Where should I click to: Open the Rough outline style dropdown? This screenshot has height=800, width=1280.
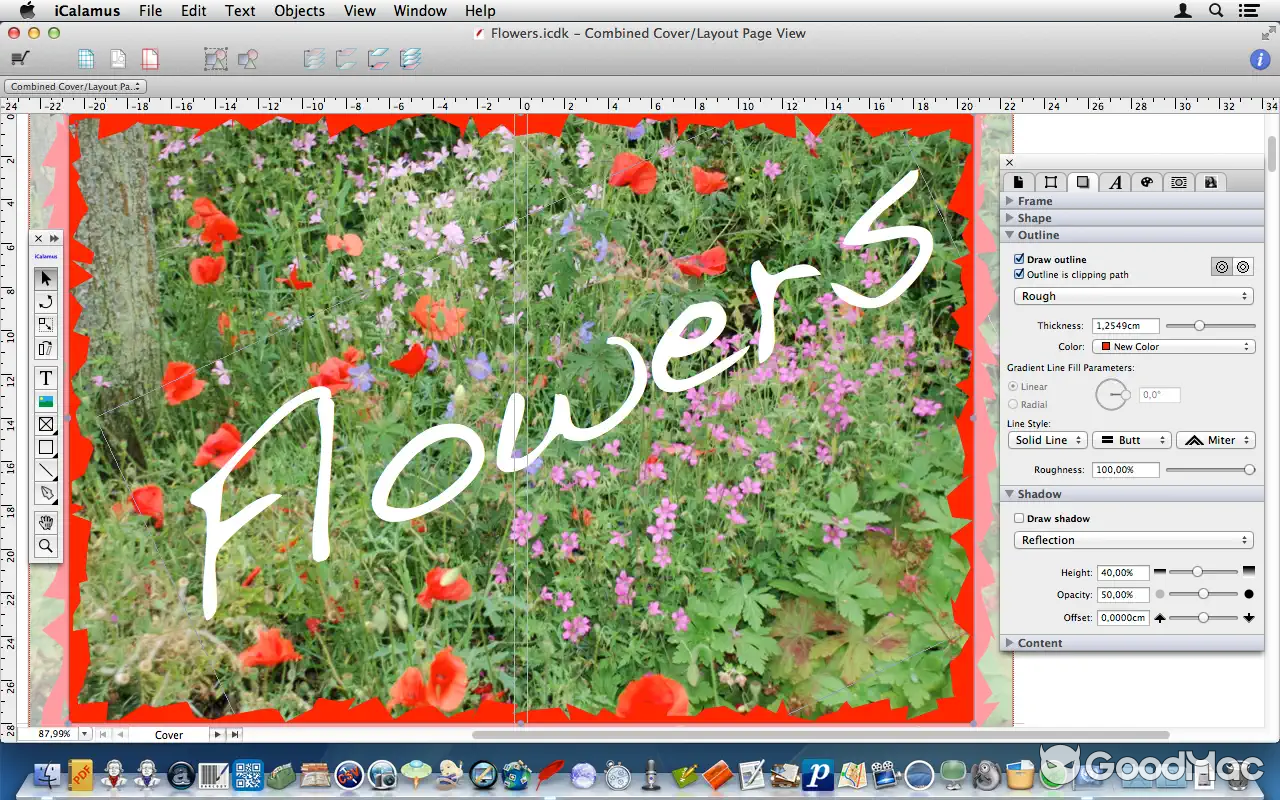[1134, 296]
